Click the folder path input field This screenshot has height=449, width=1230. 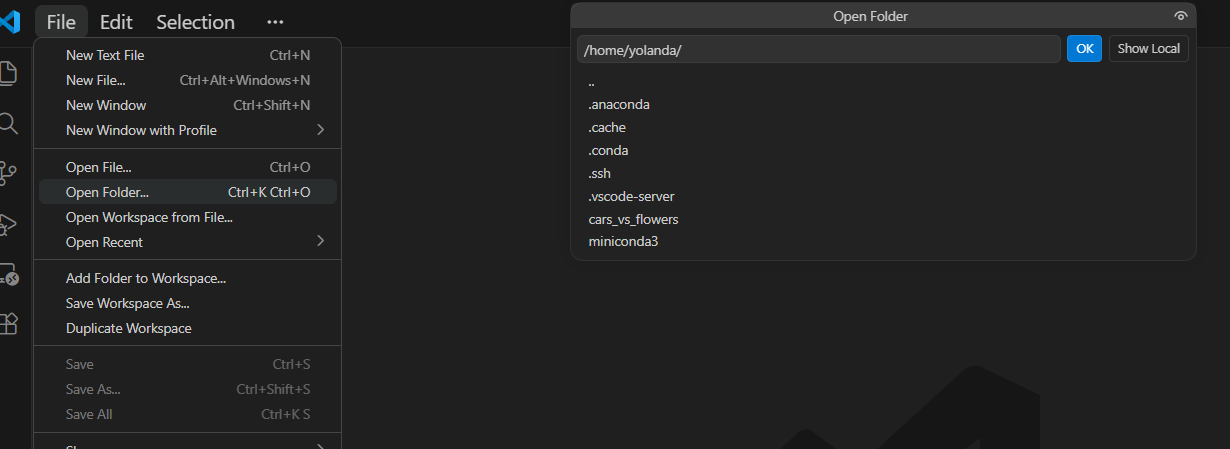tap(818, 50)
